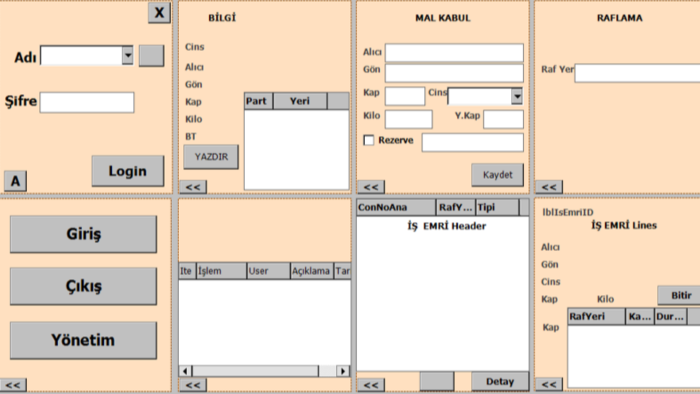
Task: Expand the Cins dropdown in Mal Kabul
Action: coord(517,96)
